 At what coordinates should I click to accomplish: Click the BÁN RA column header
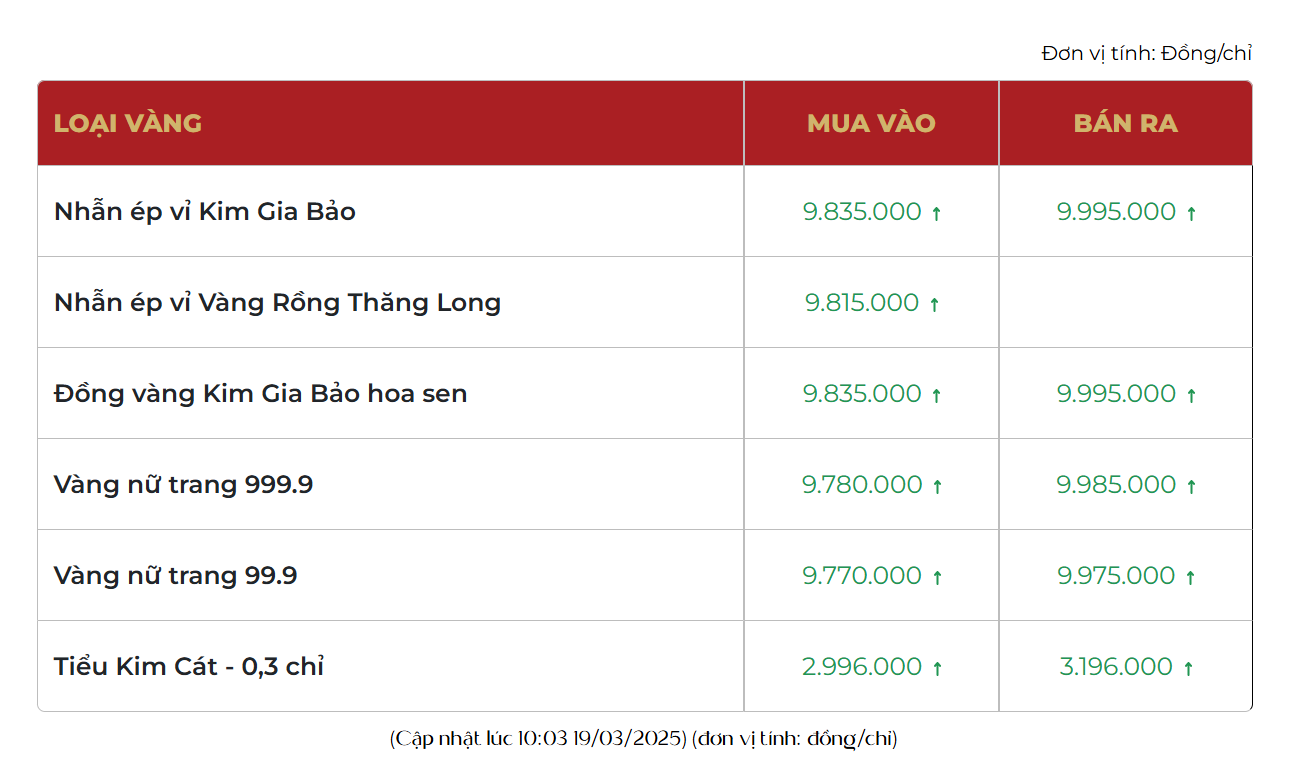tap(1125, 123)
